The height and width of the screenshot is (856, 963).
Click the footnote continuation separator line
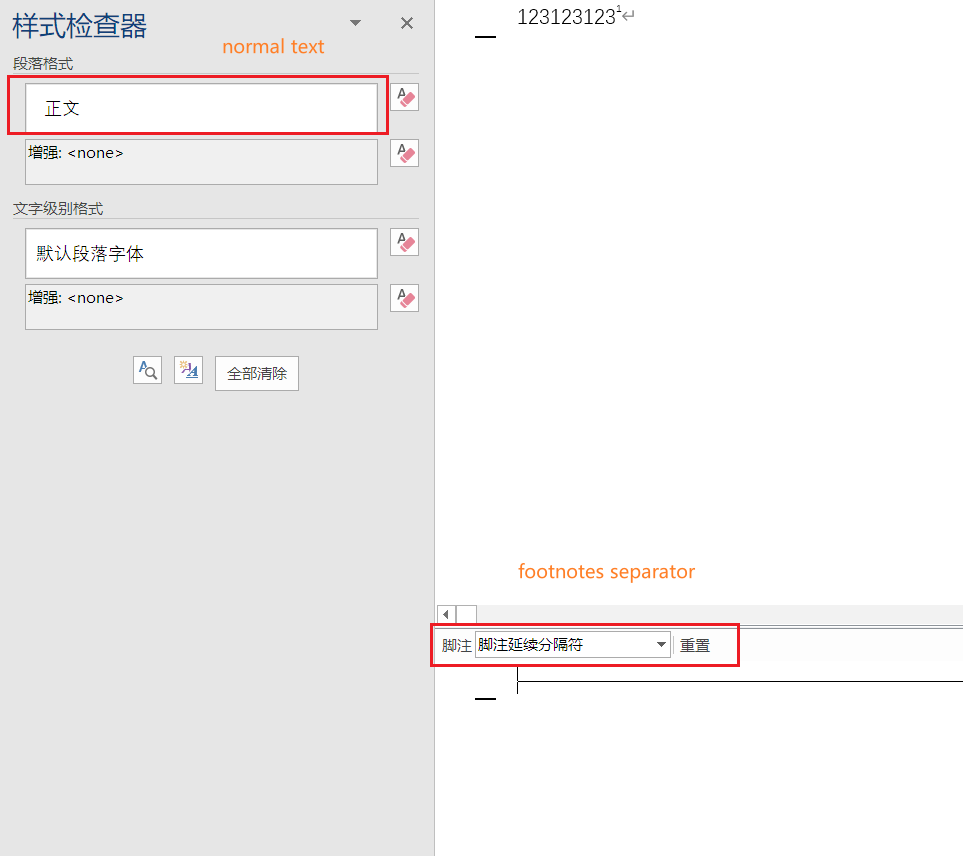point(740,681)
